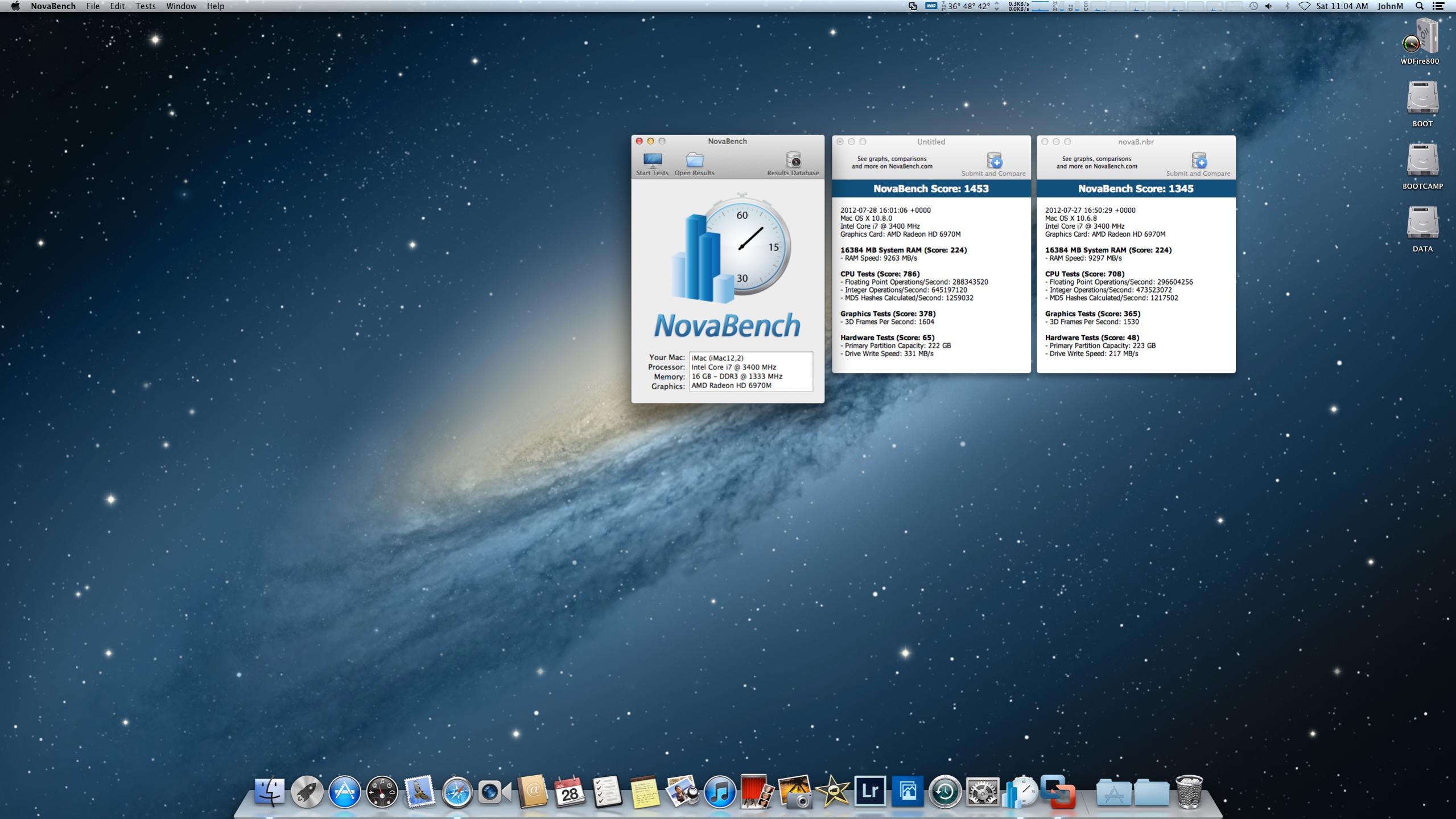This screenshot has width=1456, height=819.
Task: Open Reminders checklist icon in Dock
Action: coord(607,791)
